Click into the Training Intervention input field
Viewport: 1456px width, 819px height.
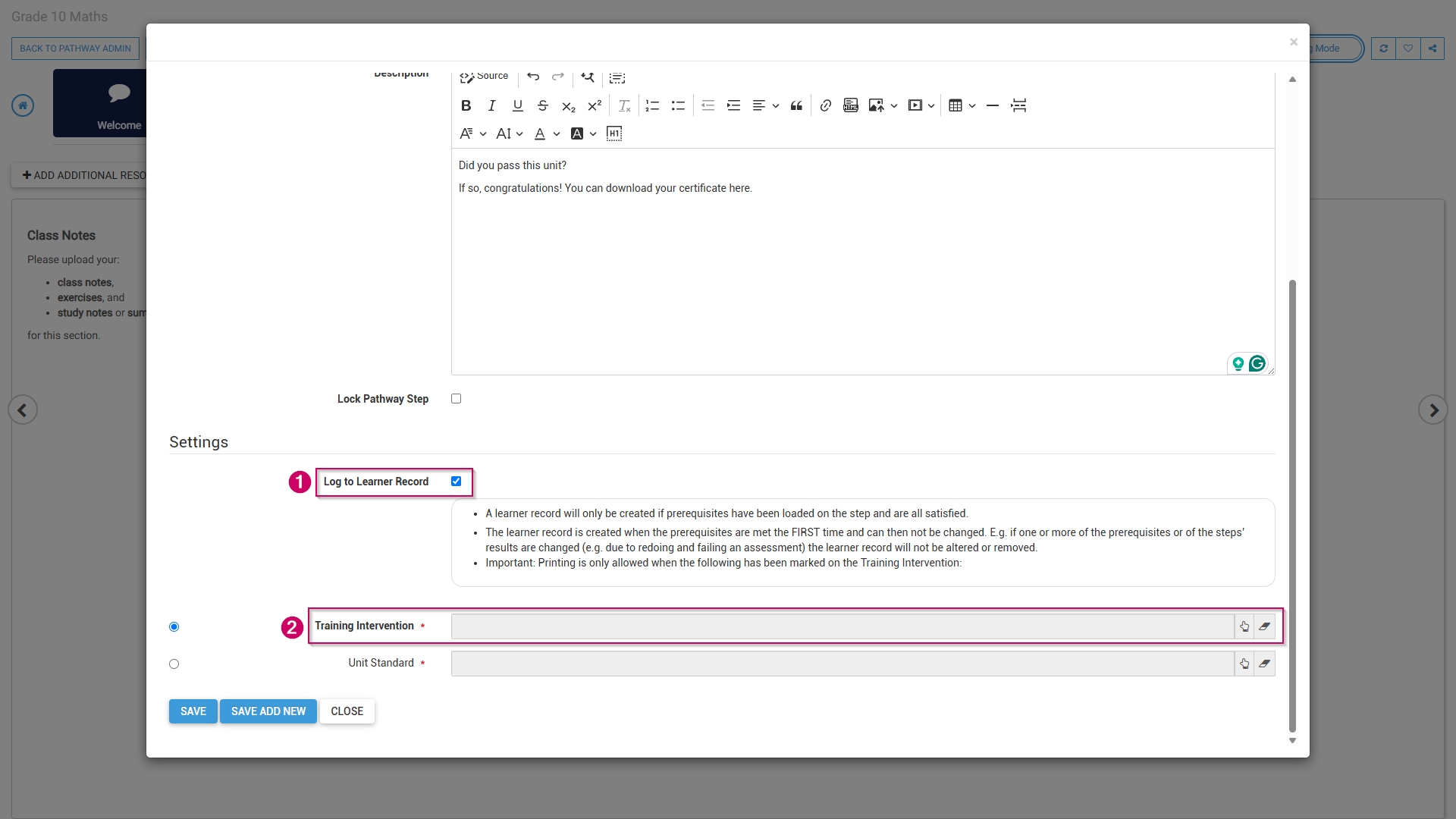(843, 626)
